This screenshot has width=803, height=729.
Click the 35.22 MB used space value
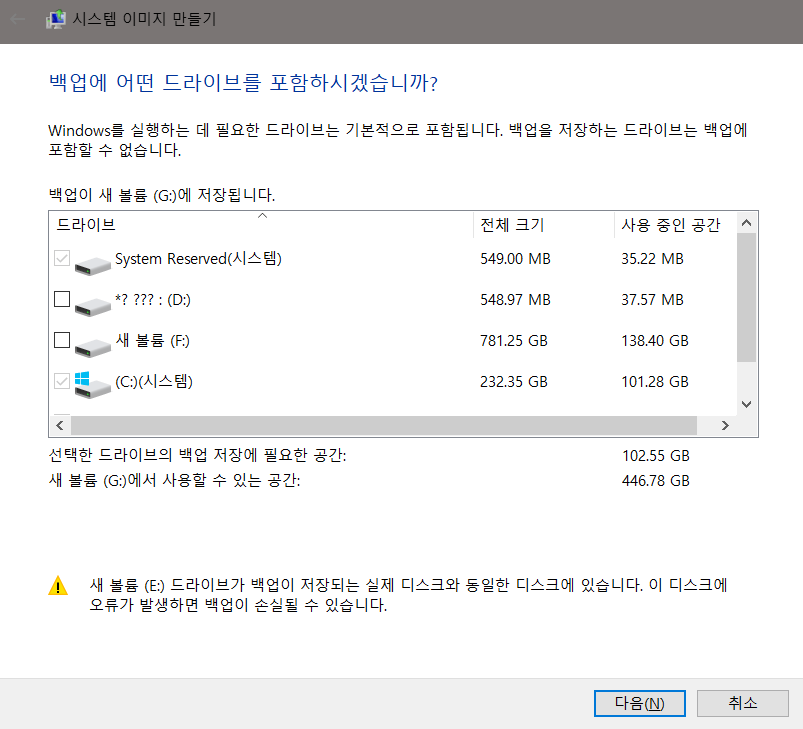(x=652, y=259)
